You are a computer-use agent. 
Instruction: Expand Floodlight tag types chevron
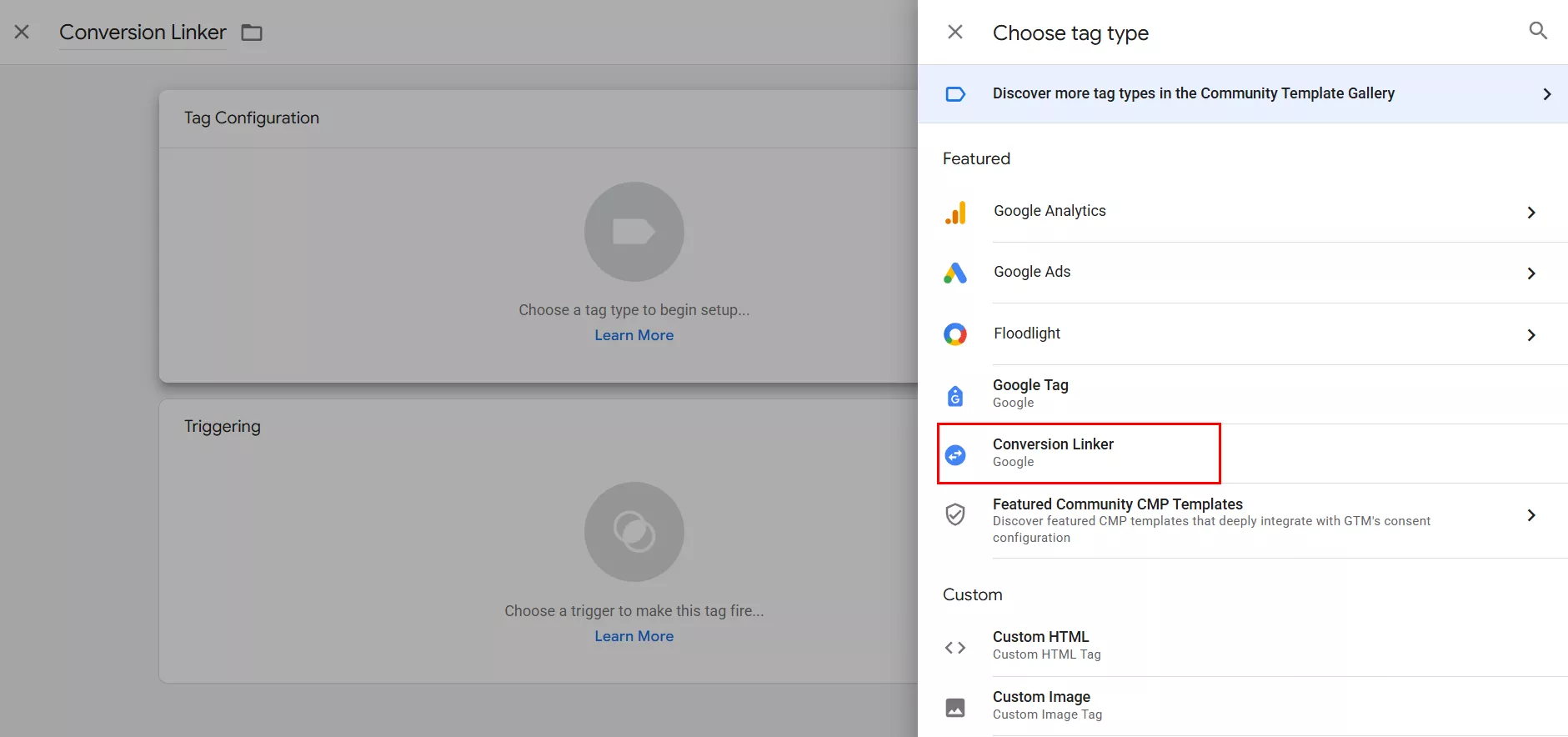tap(1531, 335)
